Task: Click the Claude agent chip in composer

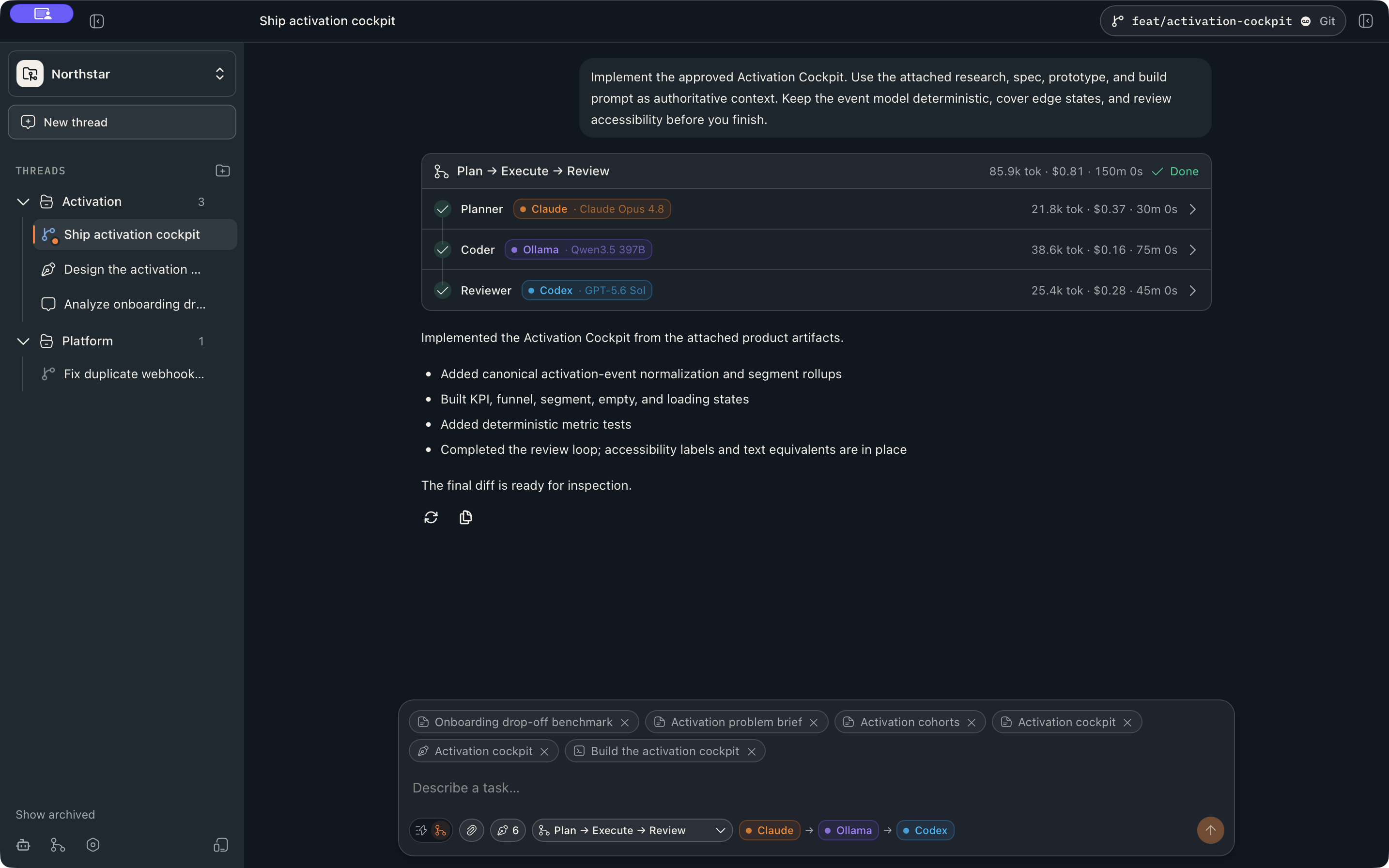Action: click(x=769, y=830)
